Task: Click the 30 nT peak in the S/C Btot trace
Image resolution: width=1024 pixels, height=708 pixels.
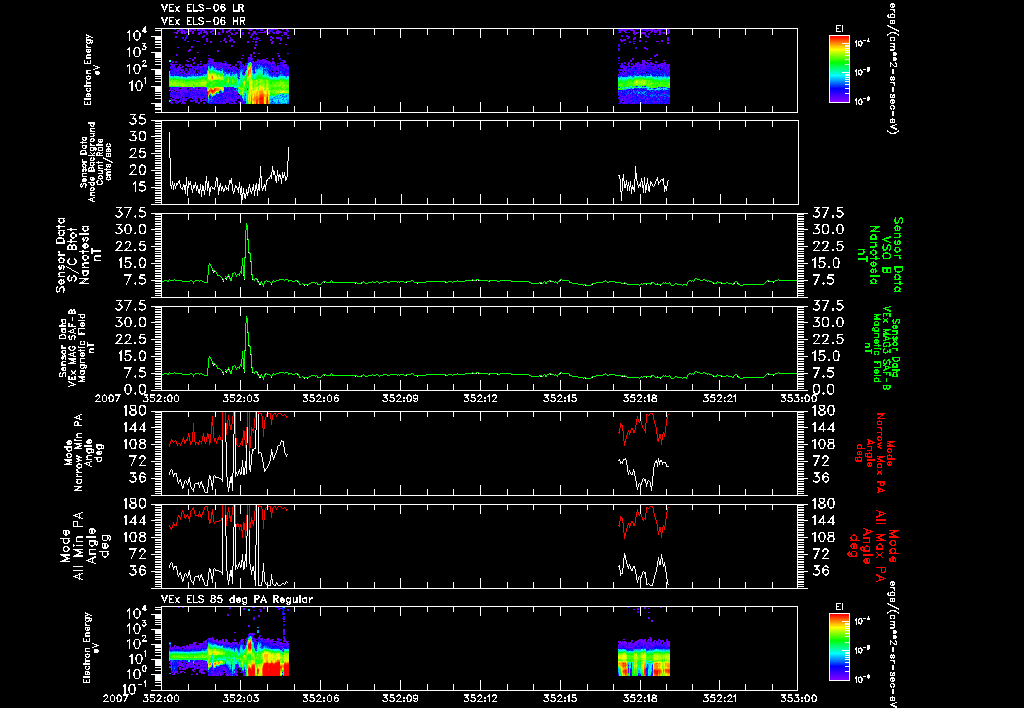Action: tap(247, 225)
